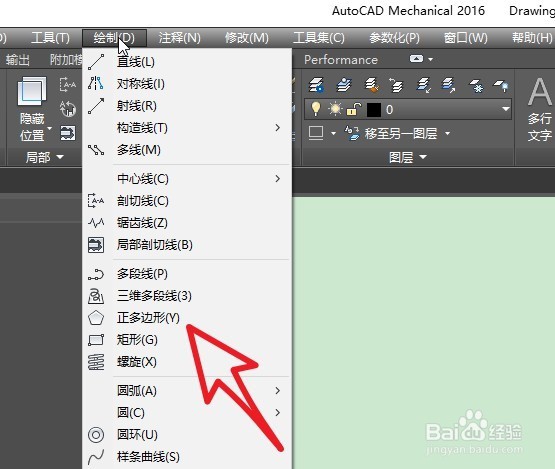The width and height of the screenshot is (555, 469).
Task: Click the second layer tool icon in ribbon
Action: click(x=343, y=85)
